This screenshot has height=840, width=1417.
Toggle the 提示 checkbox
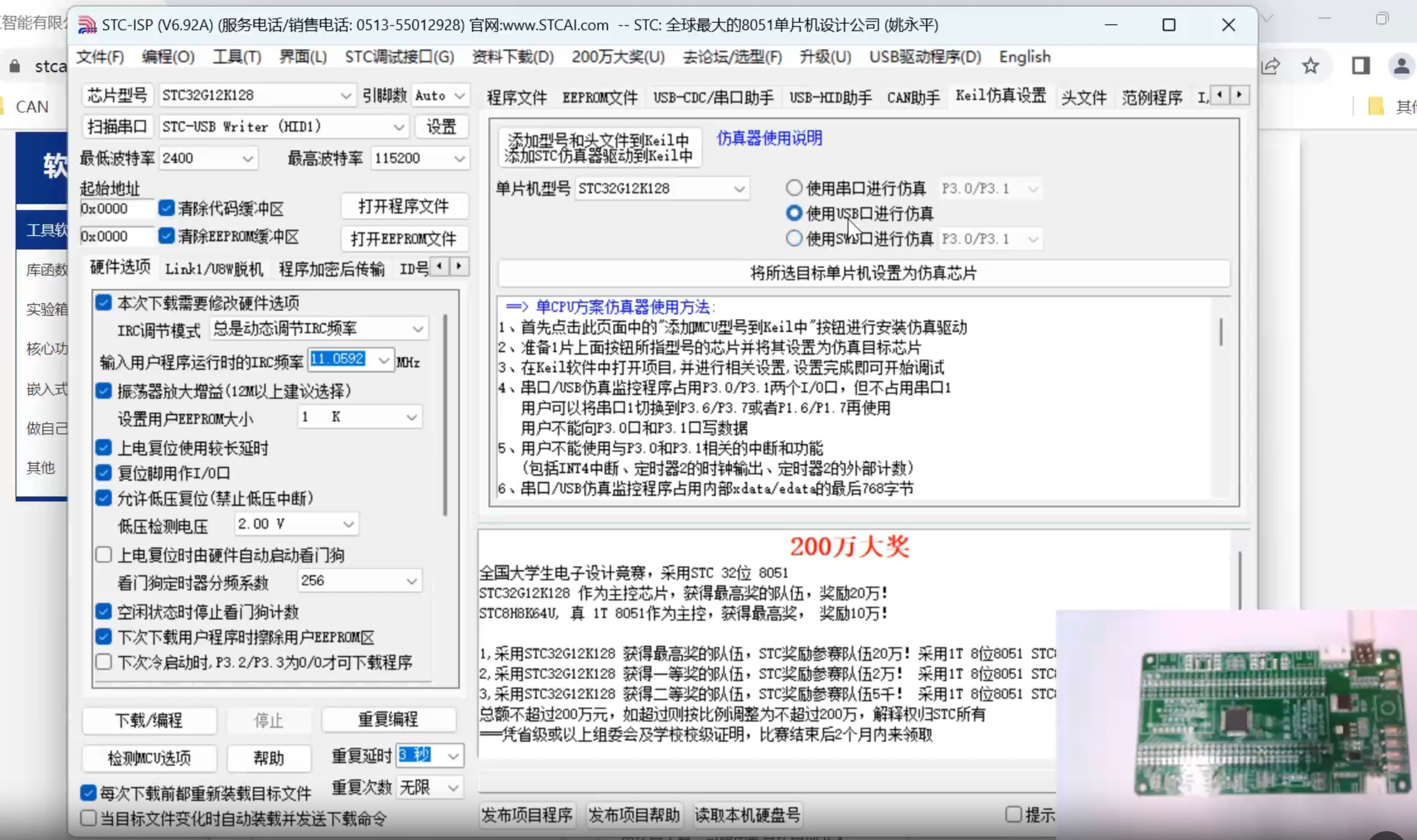[x=1013, y=814]
